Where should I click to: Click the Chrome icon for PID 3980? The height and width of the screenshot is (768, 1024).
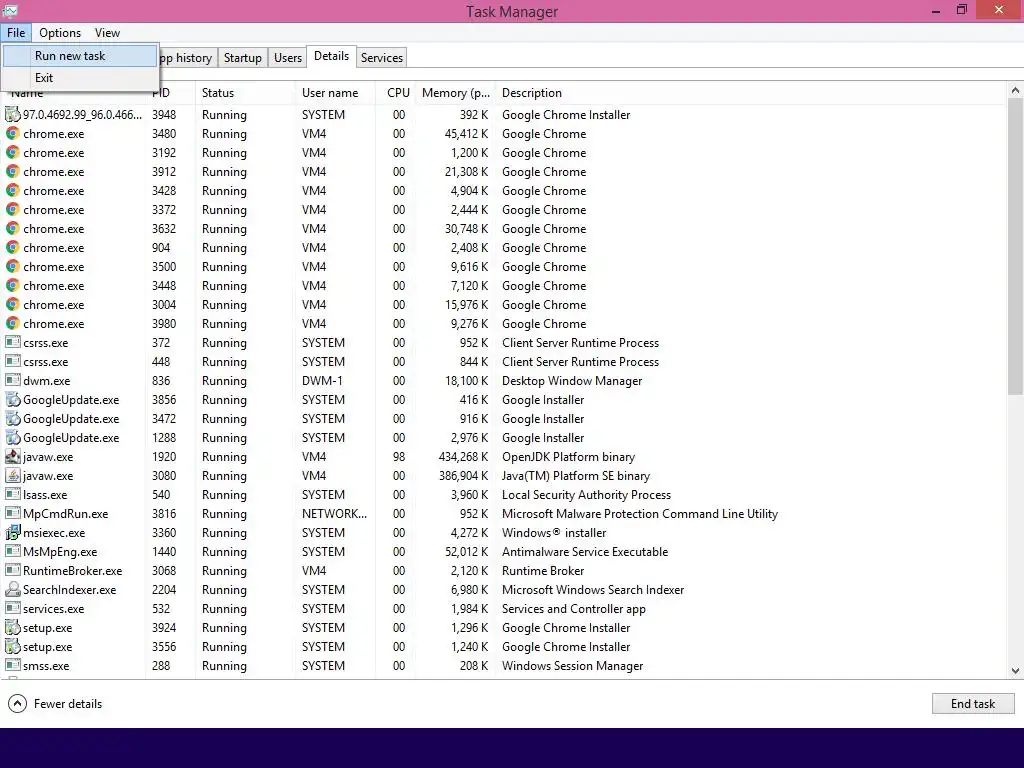[12, 323]
